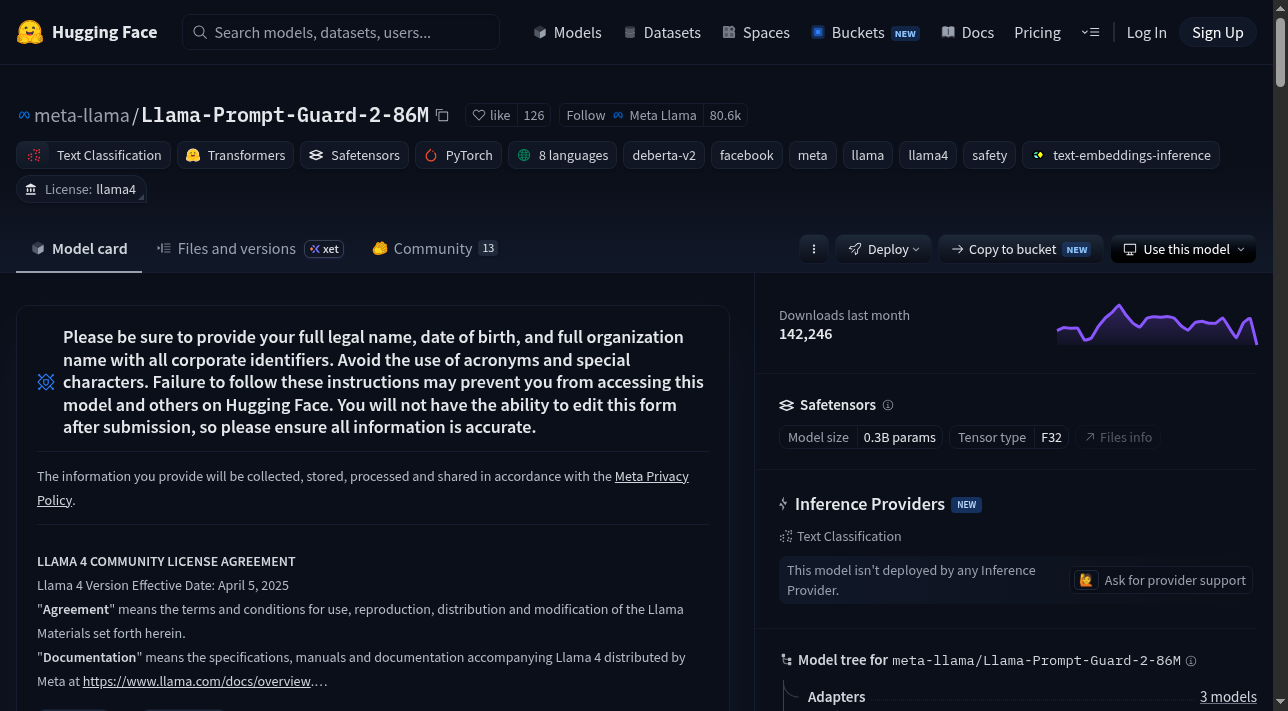Switch to the Model card tab

pos(79,249)
